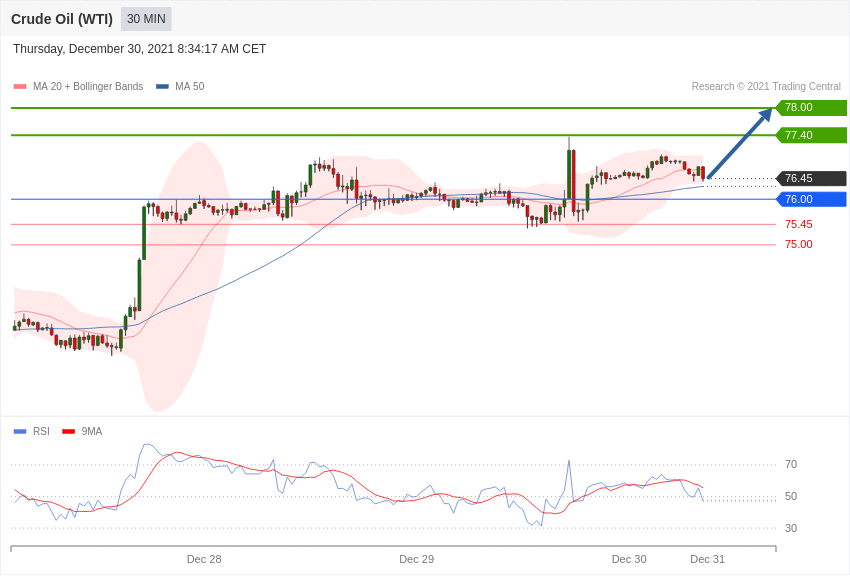Screen dimensions: 850x576
Task: Select the 77.40 green price tag
Action: point(811,135)
